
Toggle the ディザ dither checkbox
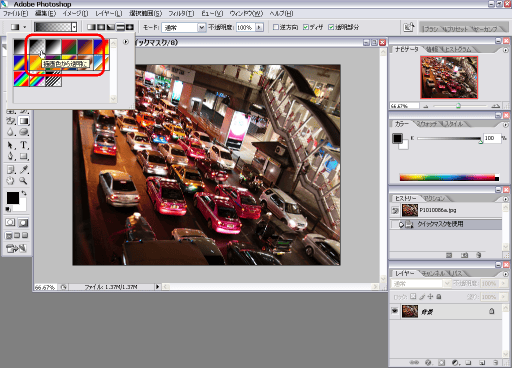(306, 27)
